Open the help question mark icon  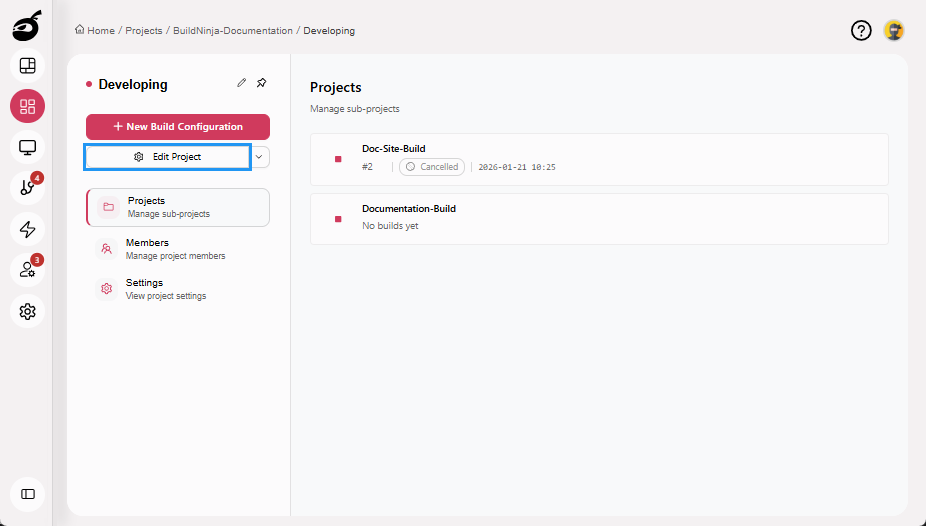(x=861, y=31)
